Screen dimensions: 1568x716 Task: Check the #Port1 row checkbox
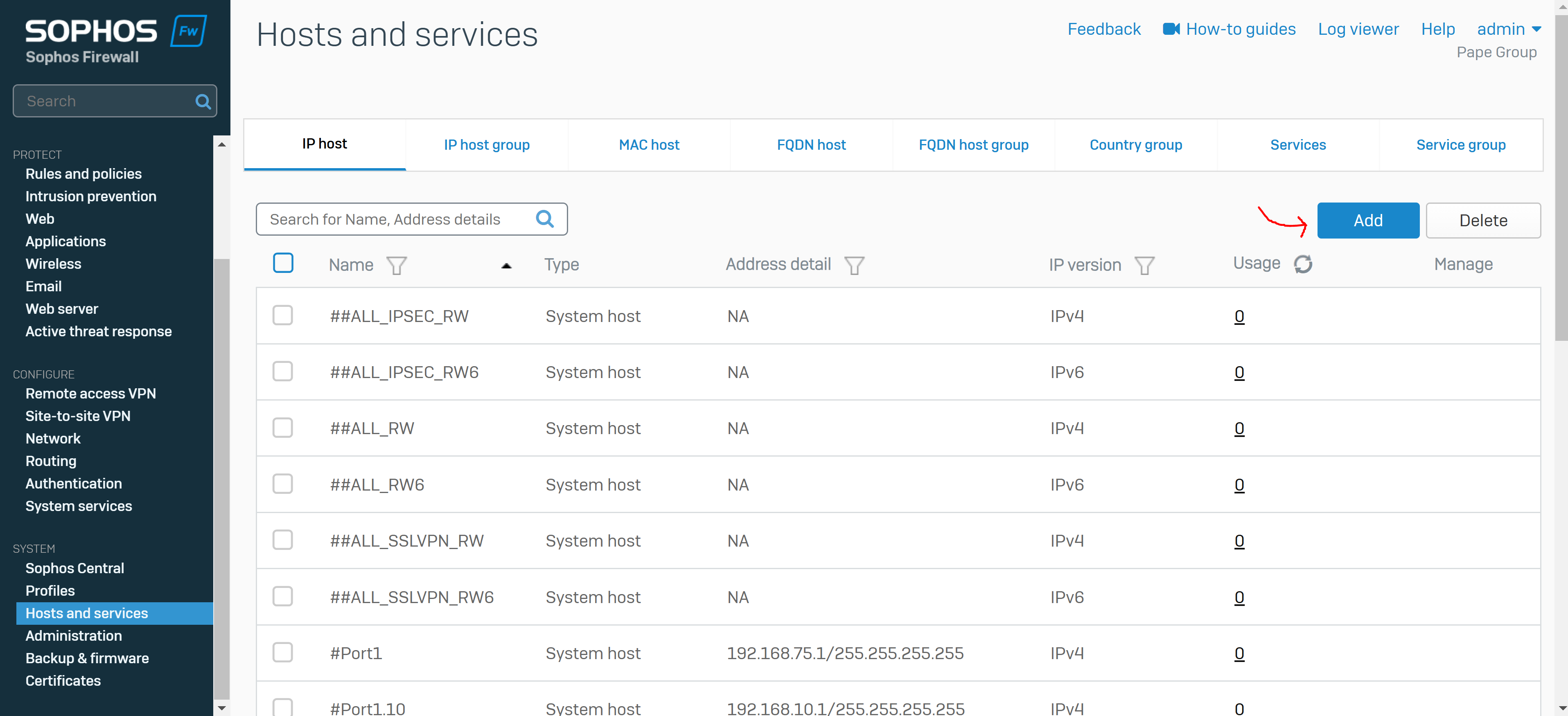[282, 653]
